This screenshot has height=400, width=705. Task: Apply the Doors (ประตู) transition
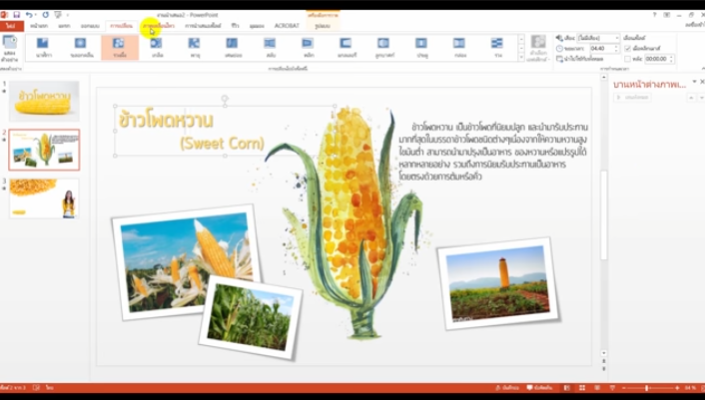[422, 48]
